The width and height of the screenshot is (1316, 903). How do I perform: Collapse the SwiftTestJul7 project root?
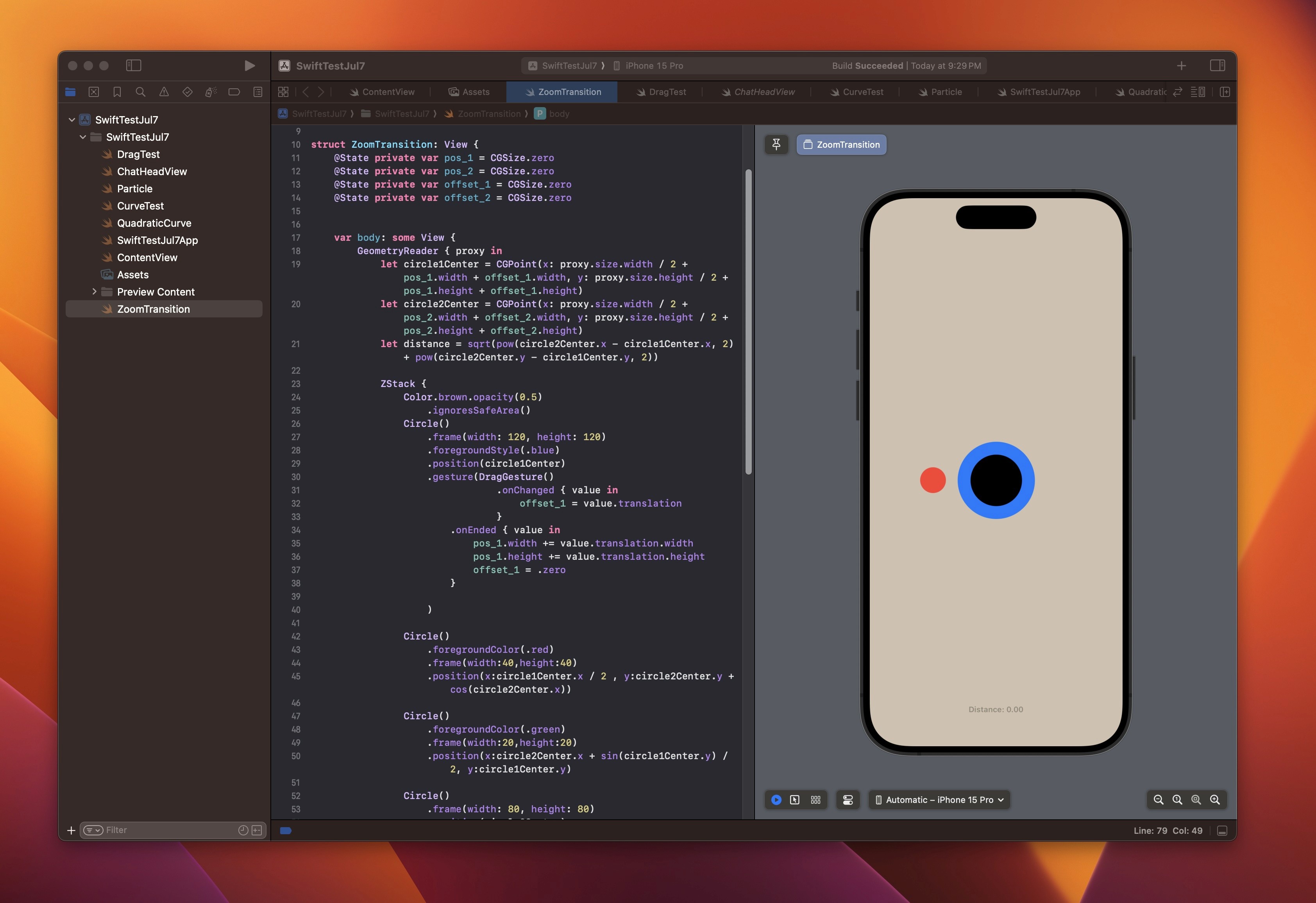tap(72, 120)
